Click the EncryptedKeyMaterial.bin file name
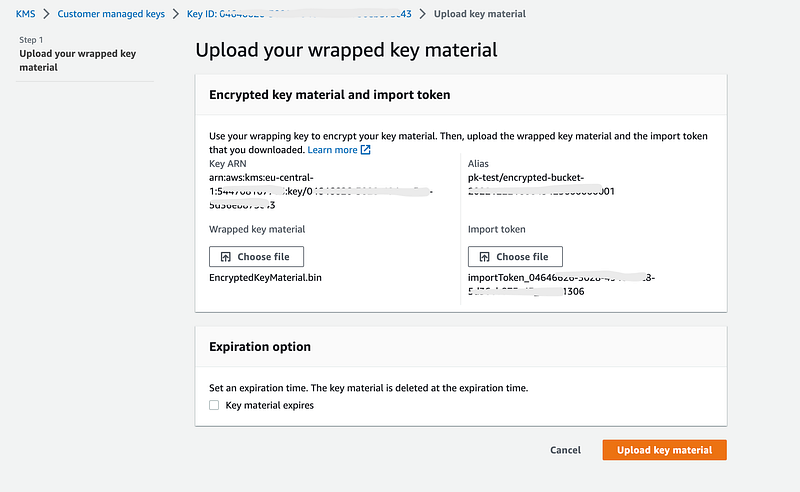This screenshot has width=800, height=492. [265, 278]
